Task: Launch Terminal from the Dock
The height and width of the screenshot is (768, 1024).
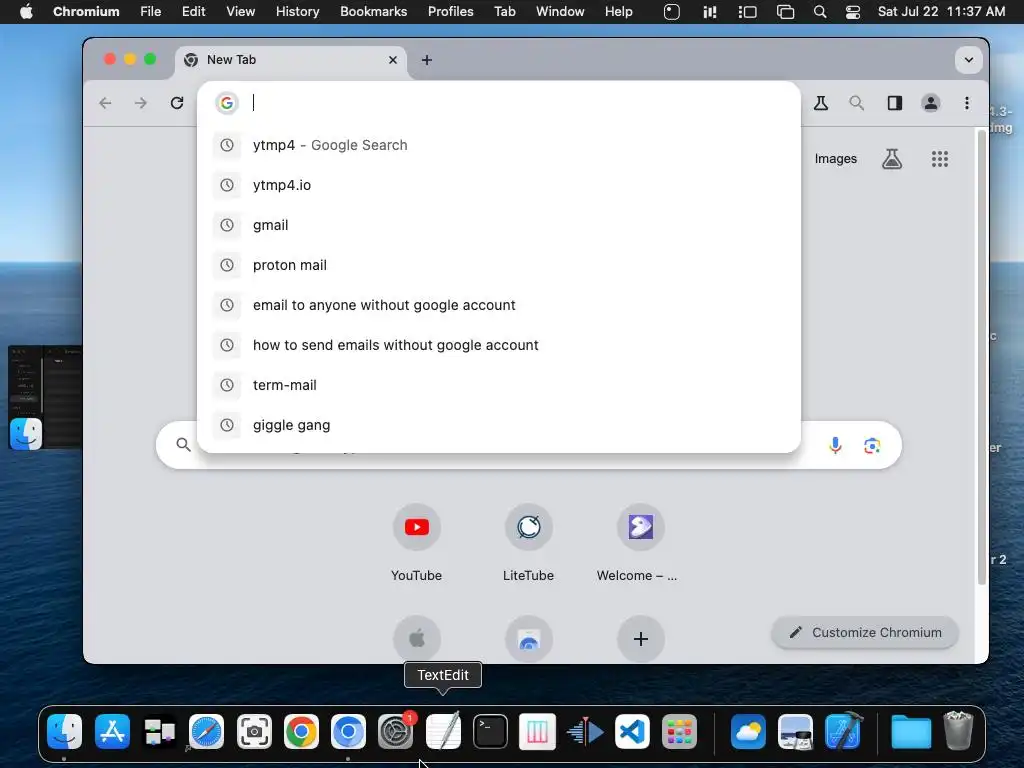Action: coord(490,731)
